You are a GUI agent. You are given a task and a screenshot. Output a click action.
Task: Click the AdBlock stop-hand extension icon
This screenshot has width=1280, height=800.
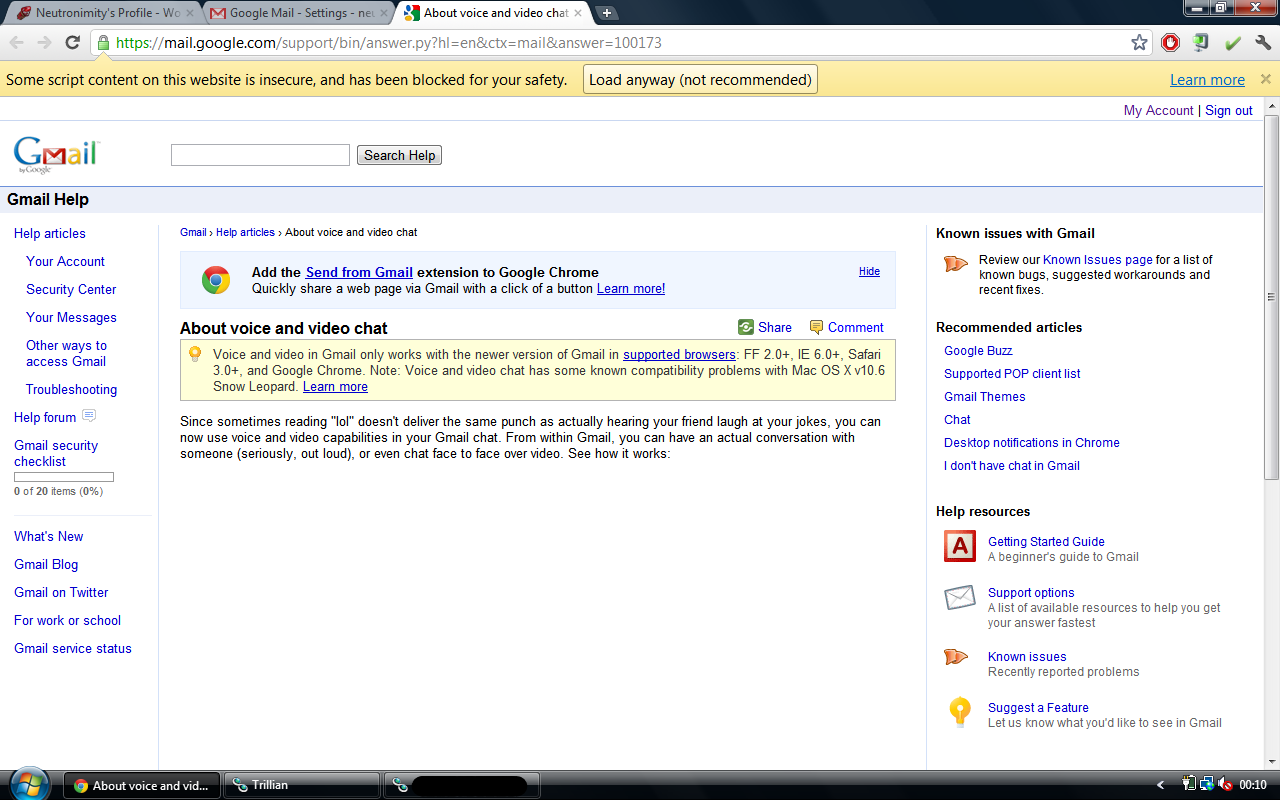1170,42
